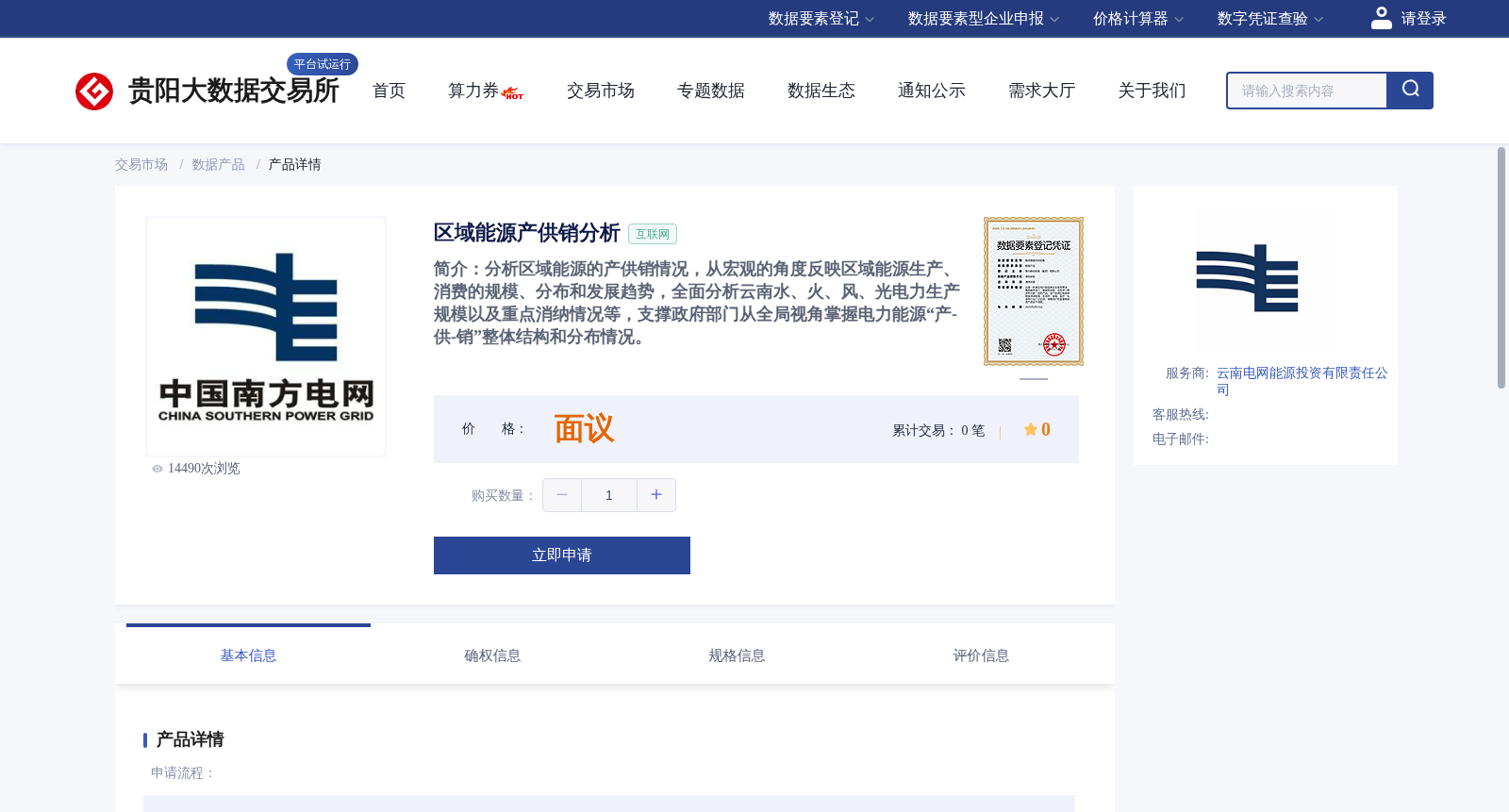Viewport: 1509px width, 812px height.
Task: Click the 数据产品 breadcrumb link
Action: [x=219, y=165]
